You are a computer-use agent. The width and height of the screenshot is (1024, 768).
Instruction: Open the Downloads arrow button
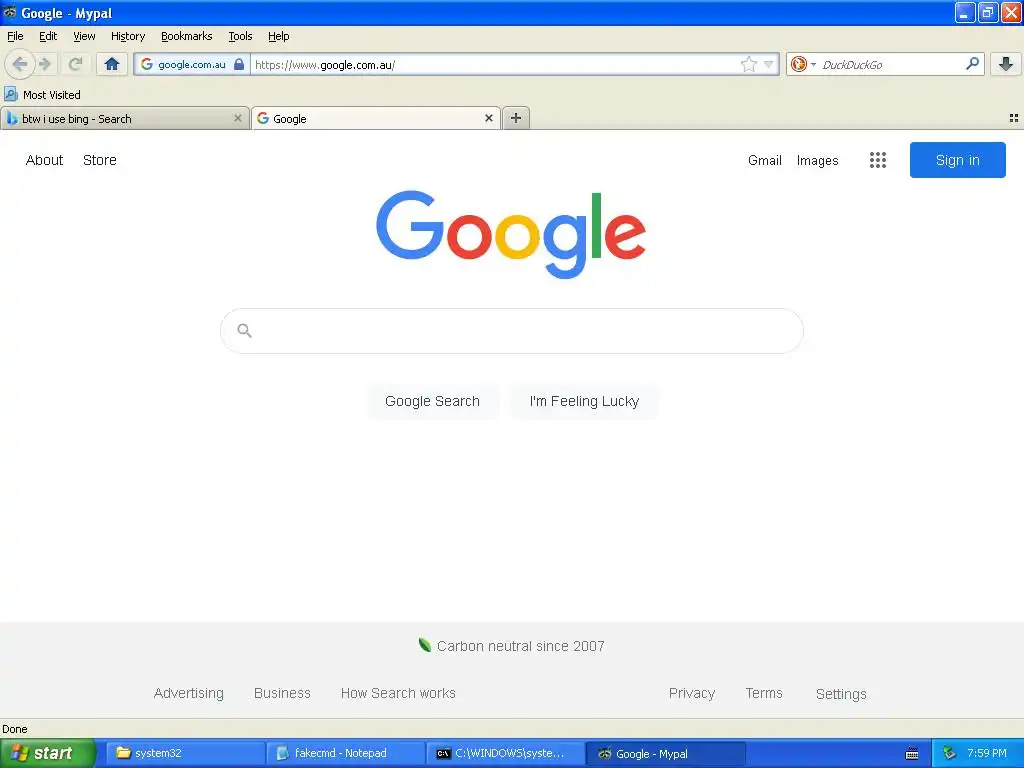pos(1006,64)
